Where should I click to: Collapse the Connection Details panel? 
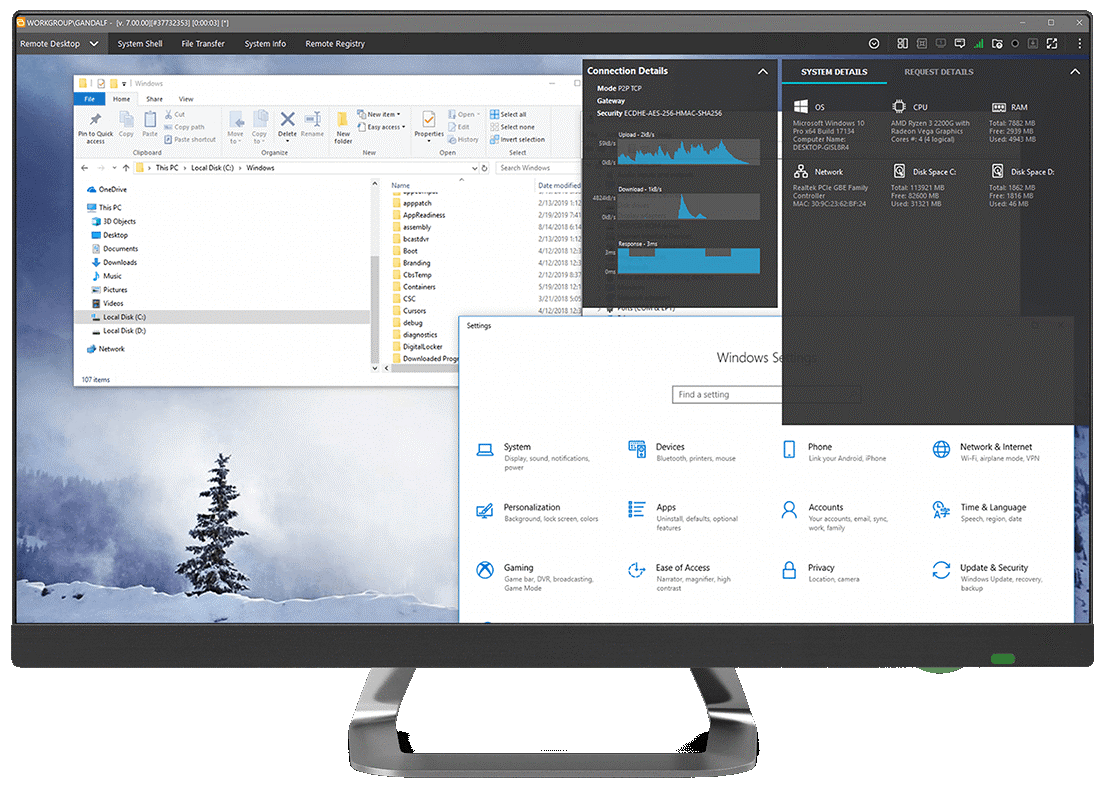(763, 71)
